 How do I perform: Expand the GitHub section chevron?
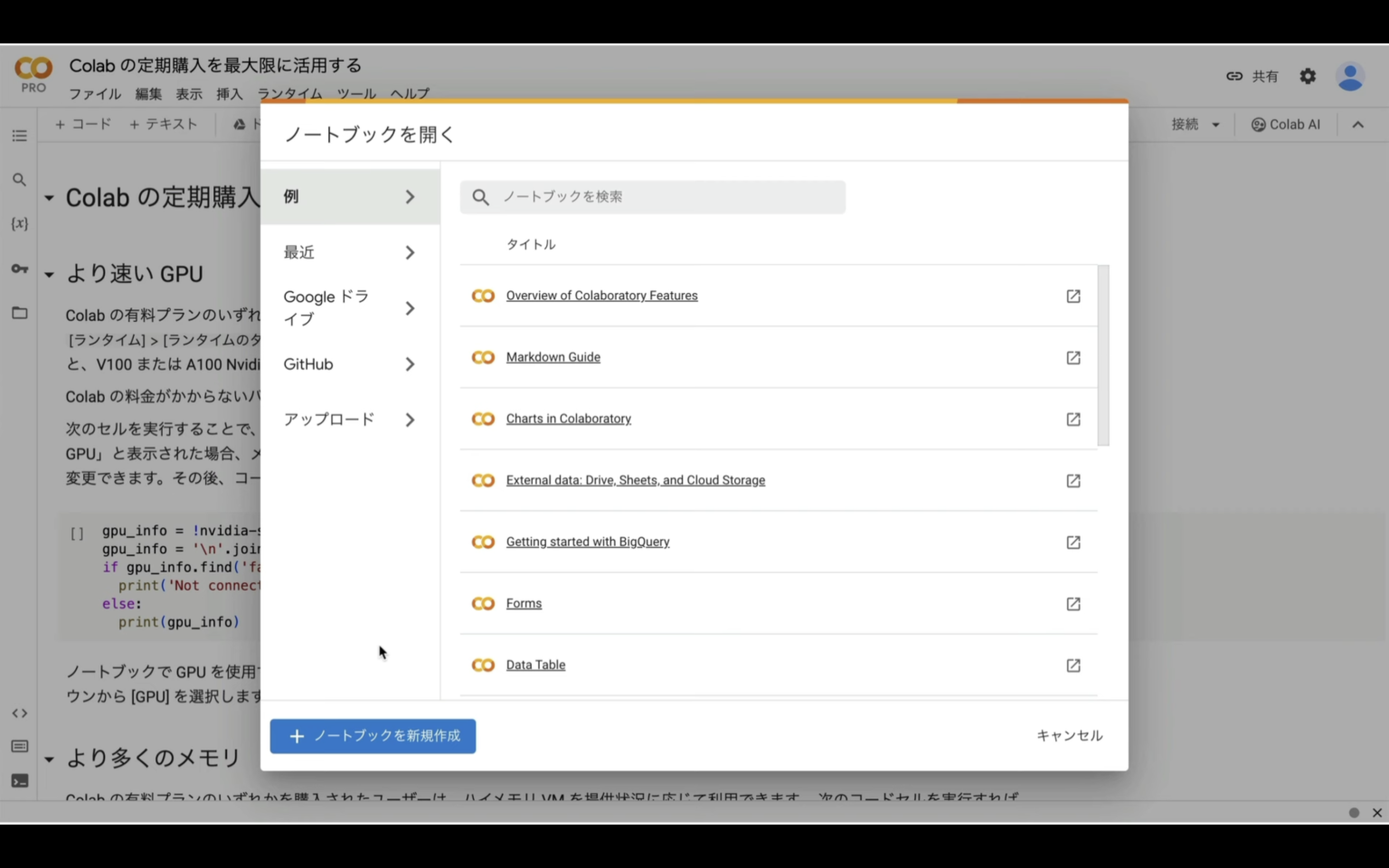[410, 363]
